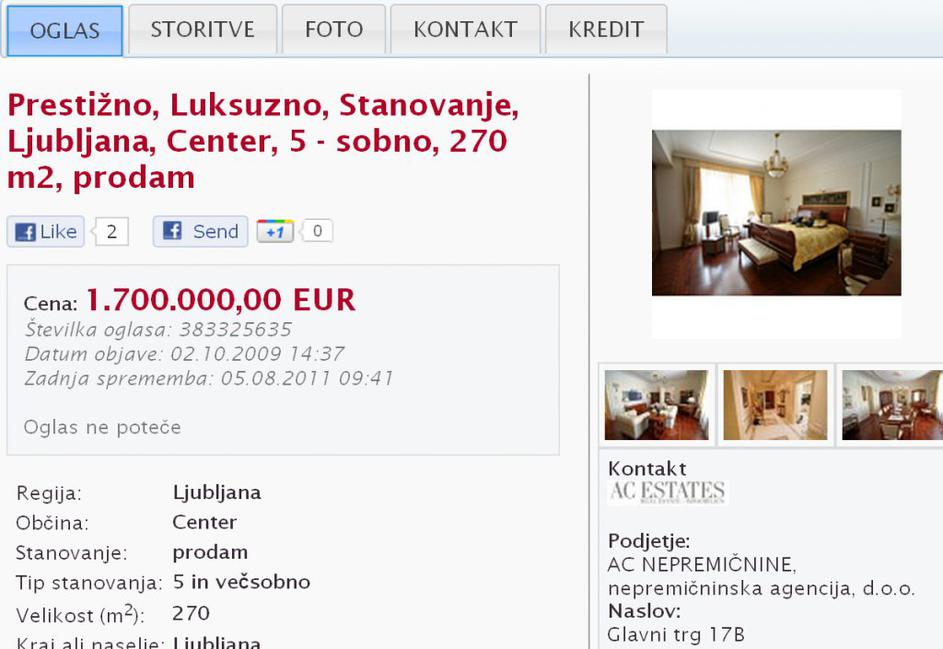The width and height of the screenshot is (943, 649).
Task: Select the dining room thumbnail
Action: point(892,405)
